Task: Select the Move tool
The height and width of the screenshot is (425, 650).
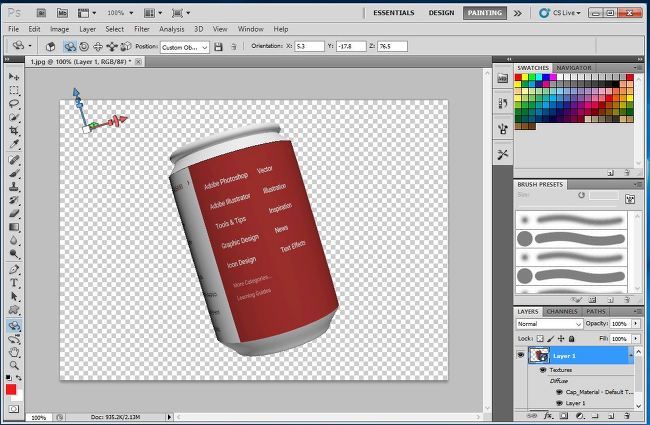Action: coord(14,77)
